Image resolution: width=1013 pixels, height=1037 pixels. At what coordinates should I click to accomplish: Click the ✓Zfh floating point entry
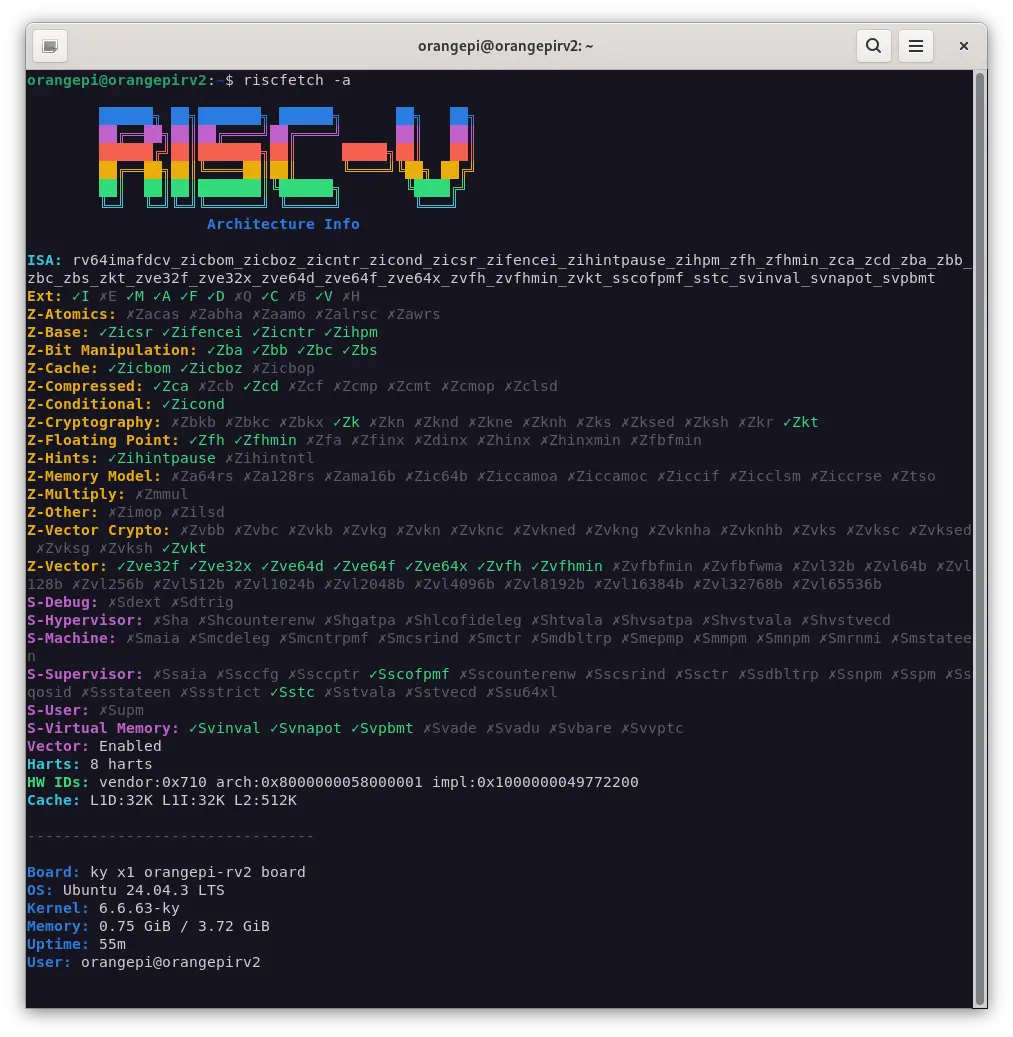pyautogui.click(x=206, y=440)
